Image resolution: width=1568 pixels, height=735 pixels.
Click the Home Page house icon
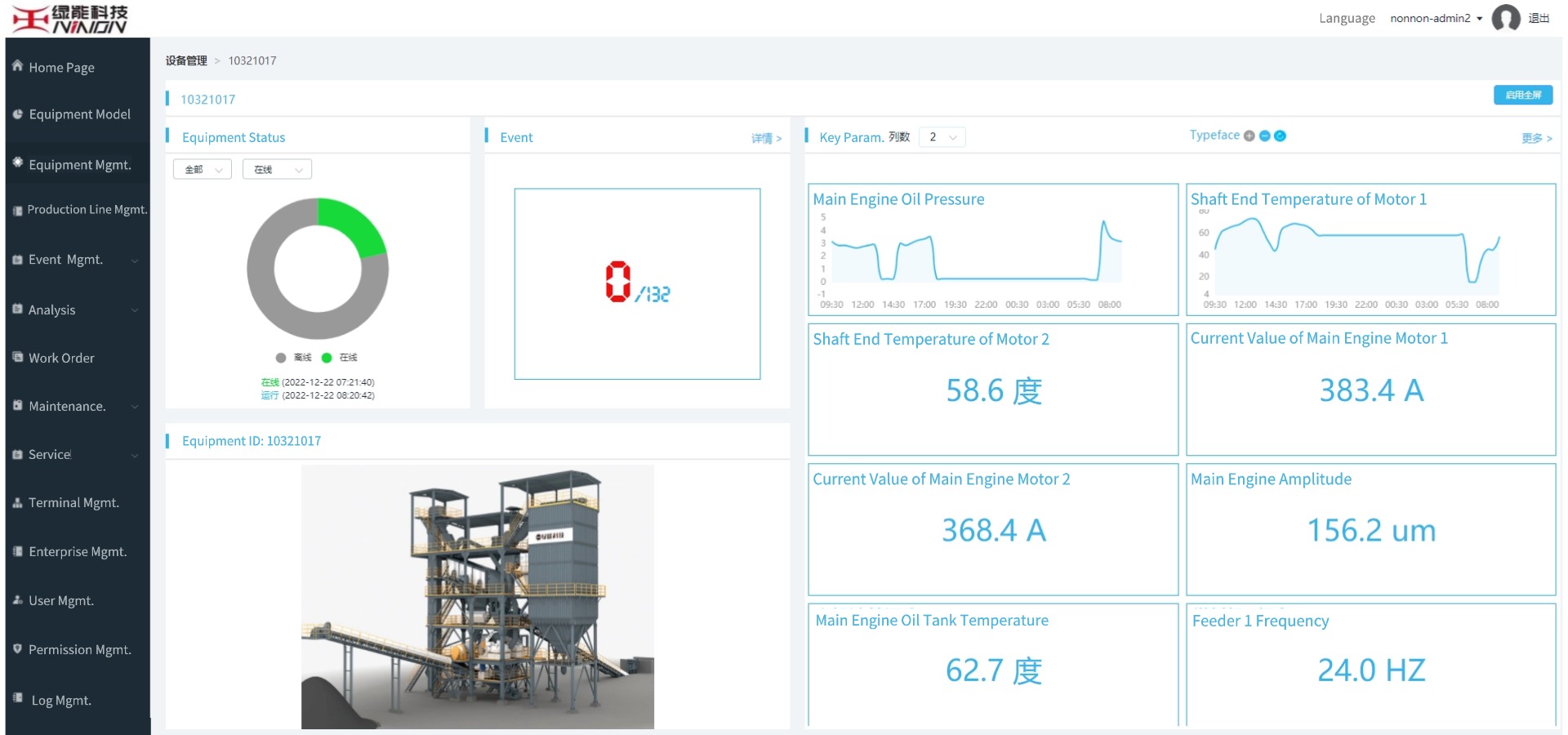click(x=17, y=66)
